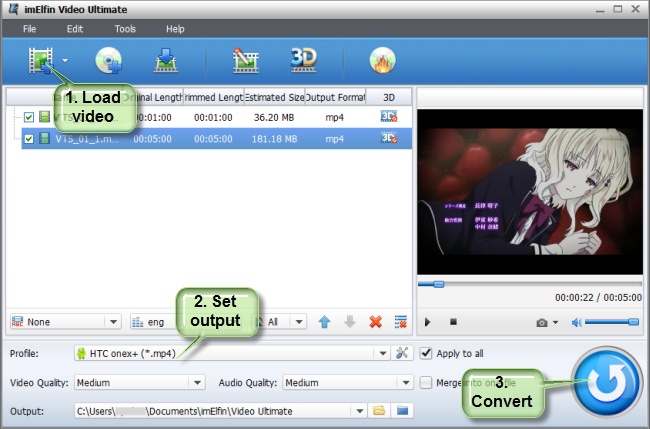Viewport: 650px width, 429px height.
Task: Click the Trimmed Length column header
Action: [213, 97]
